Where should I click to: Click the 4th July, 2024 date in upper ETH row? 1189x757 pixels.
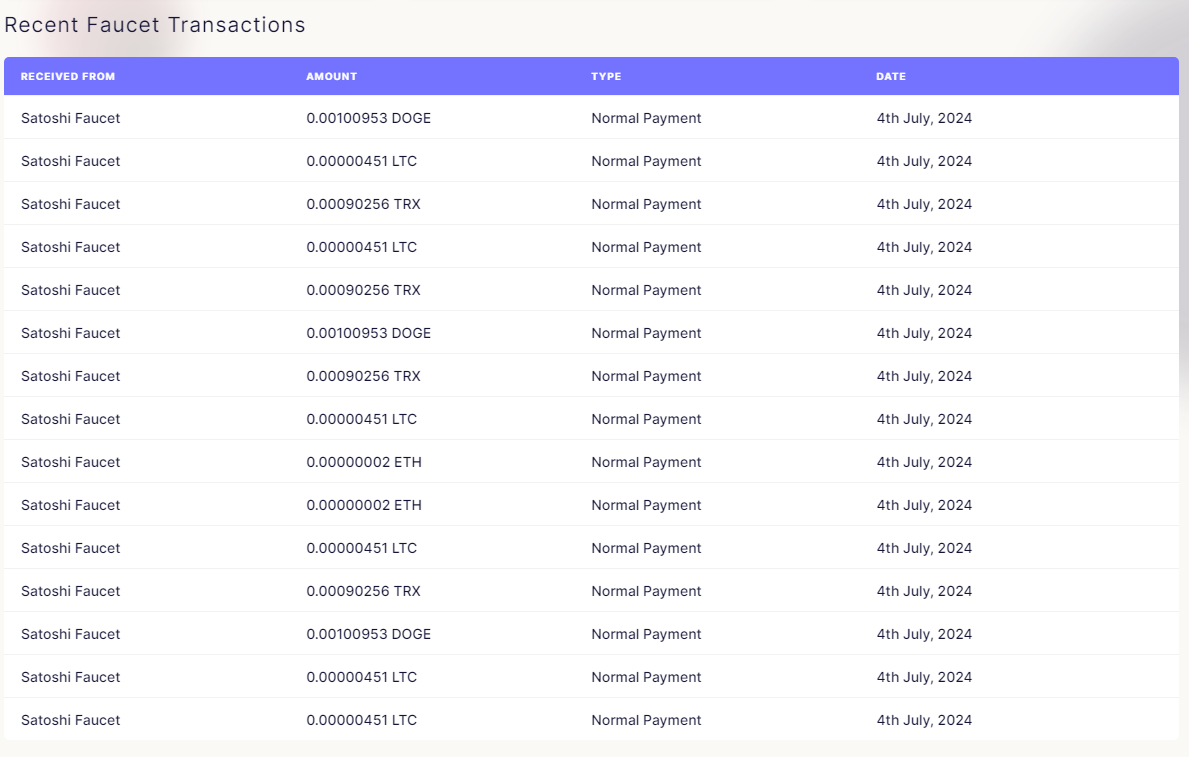click(x=924, y=463)
